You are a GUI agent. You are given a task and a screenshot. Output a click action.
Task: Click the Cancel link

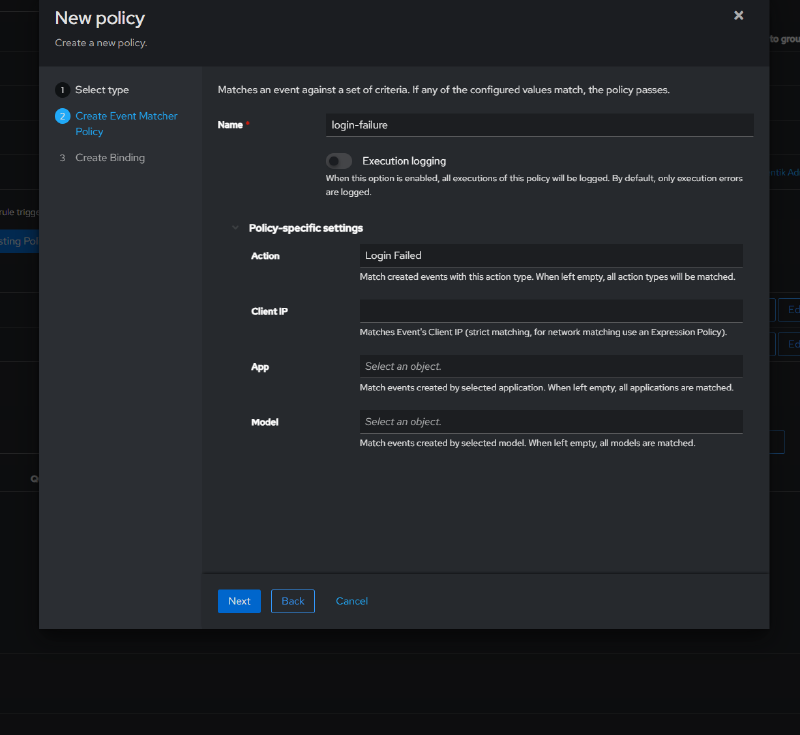coord(352,601)
